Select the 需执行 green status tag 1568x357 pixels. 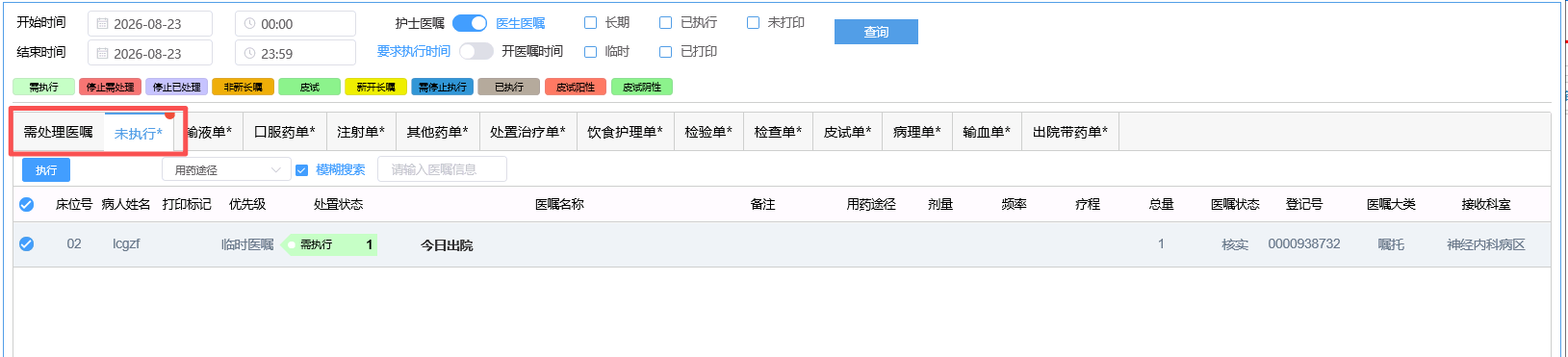click(x=43, y=87)
